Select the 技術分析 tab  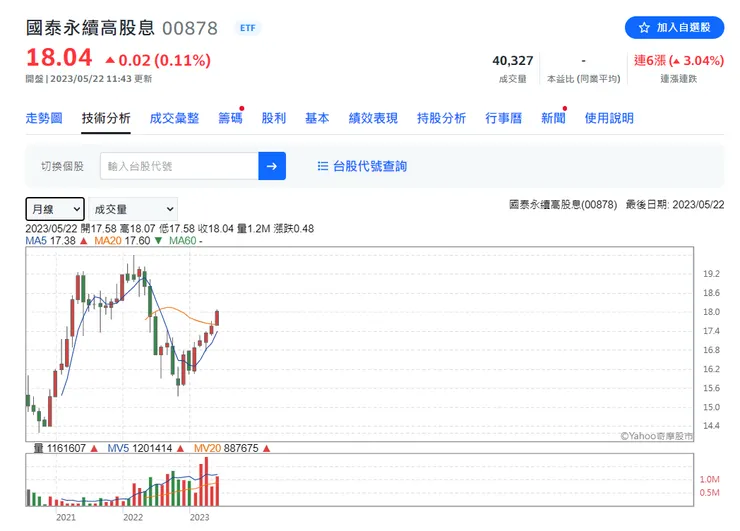pyautogui.click(x=106, y=118)
